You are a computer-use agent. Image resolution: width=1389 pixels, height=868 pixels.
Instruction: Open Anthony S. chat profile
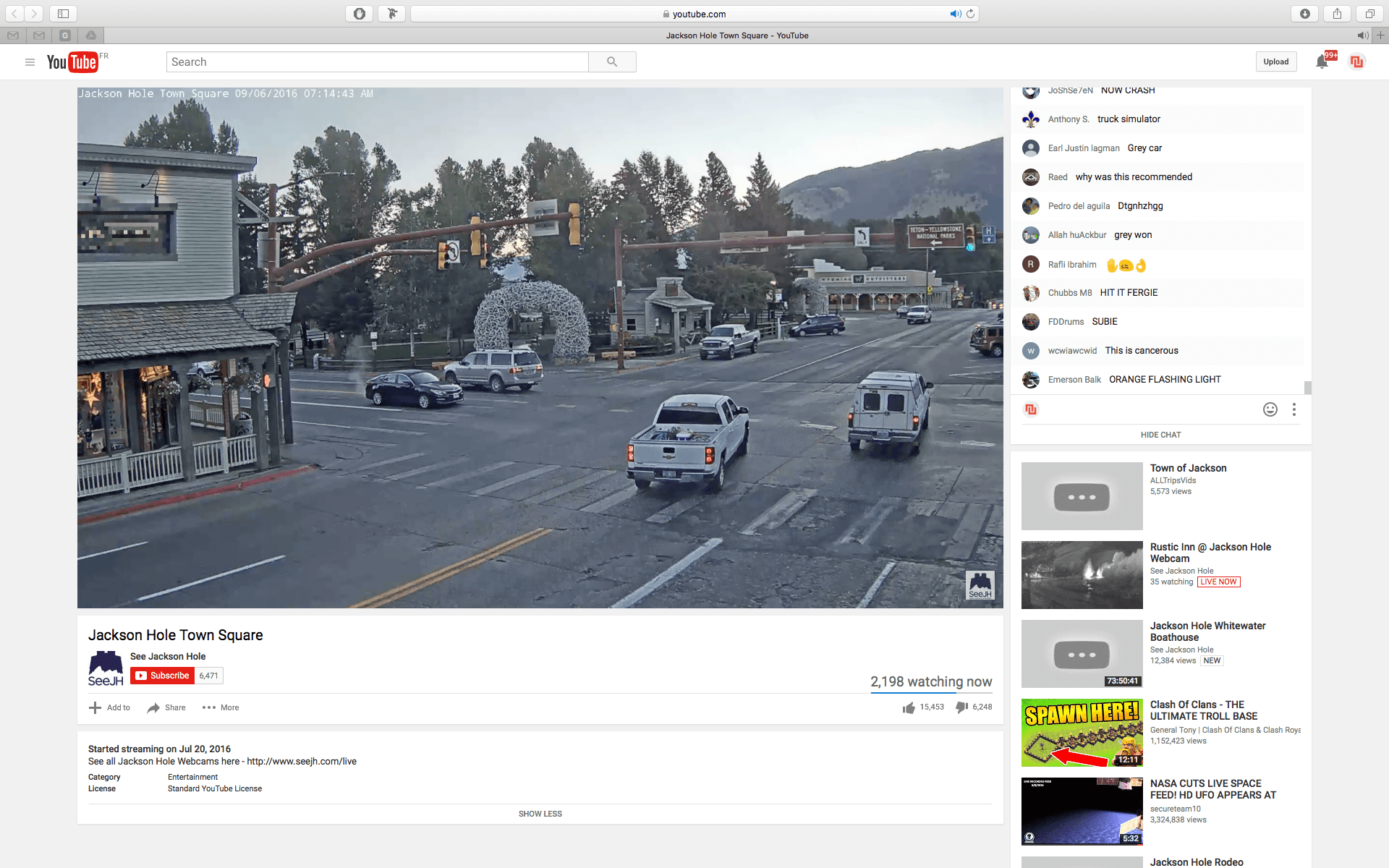pos(1069,119)
